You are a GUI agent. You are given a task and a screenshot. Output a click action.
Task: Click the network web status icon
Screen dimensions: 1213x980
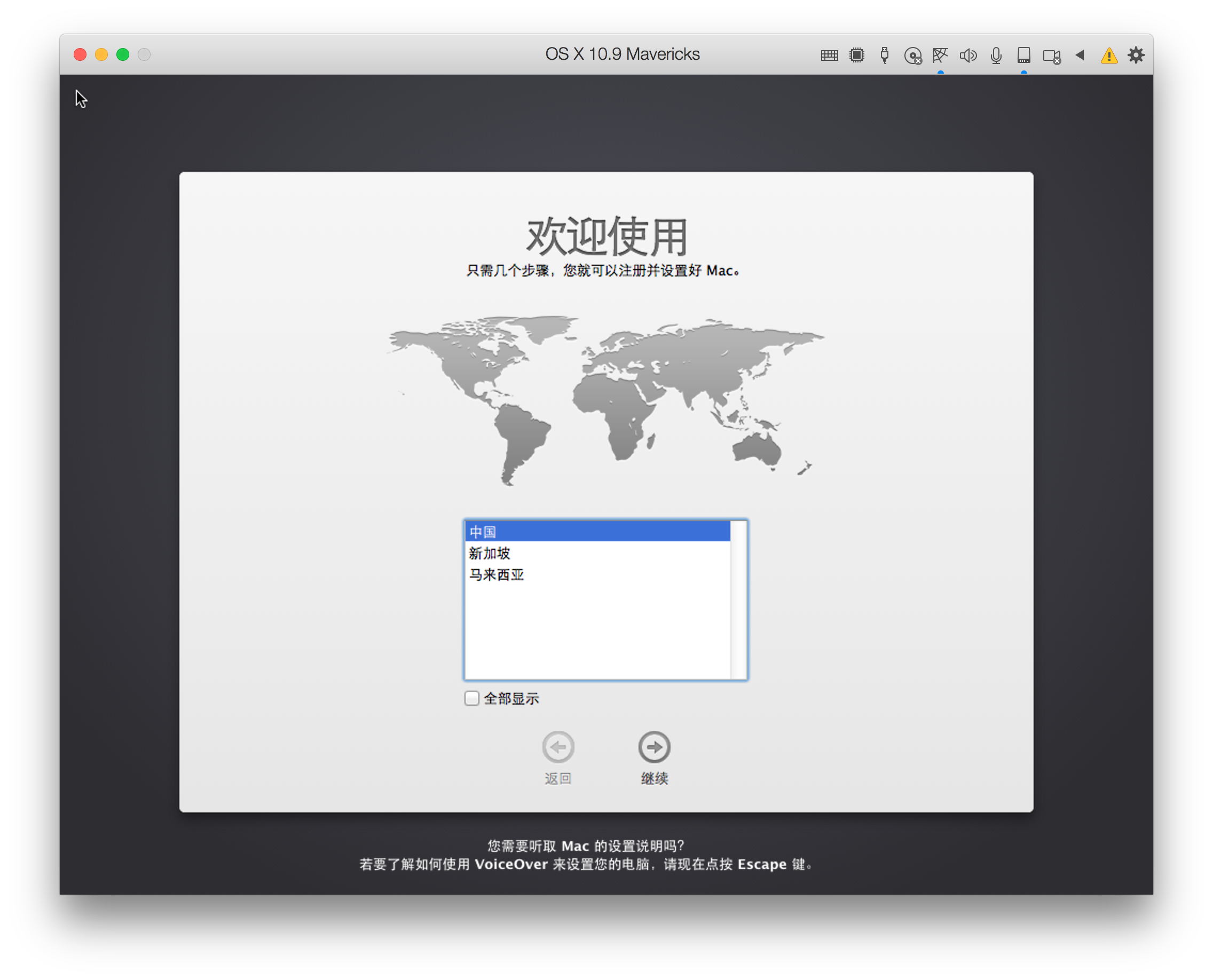tap(940, 56)
